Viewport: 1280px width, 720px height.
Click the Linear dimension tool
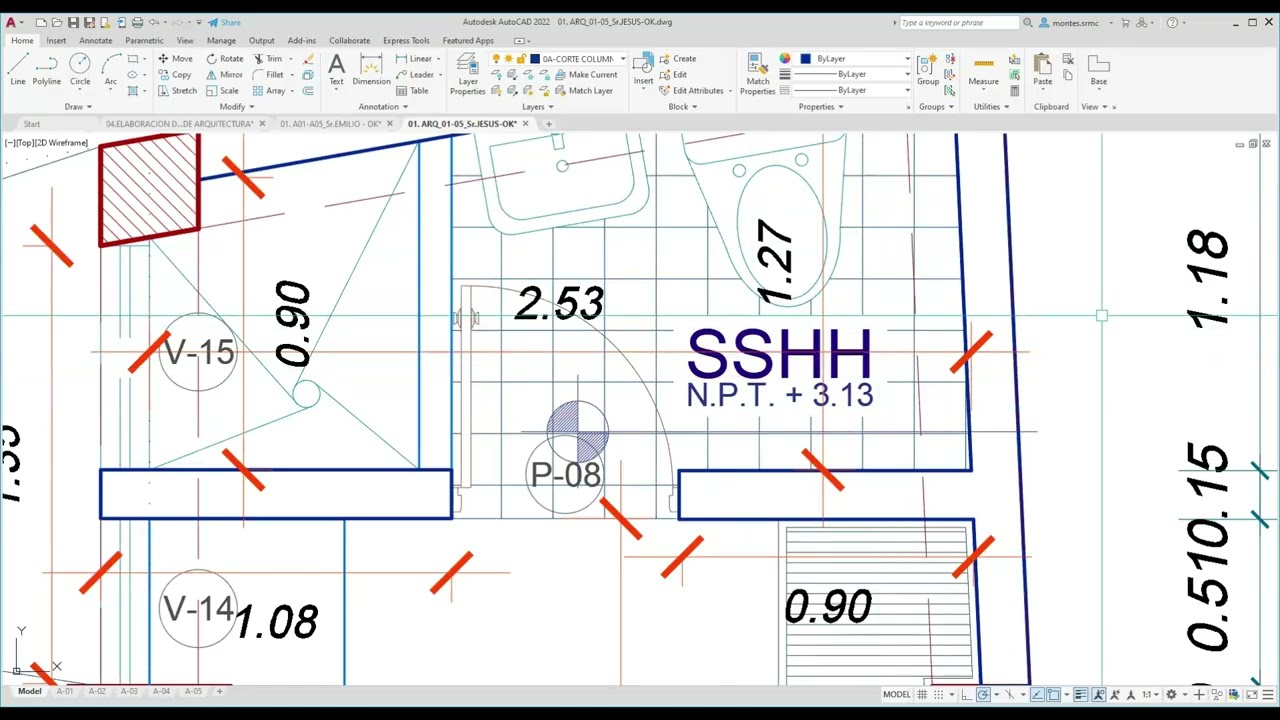point(413,59)
